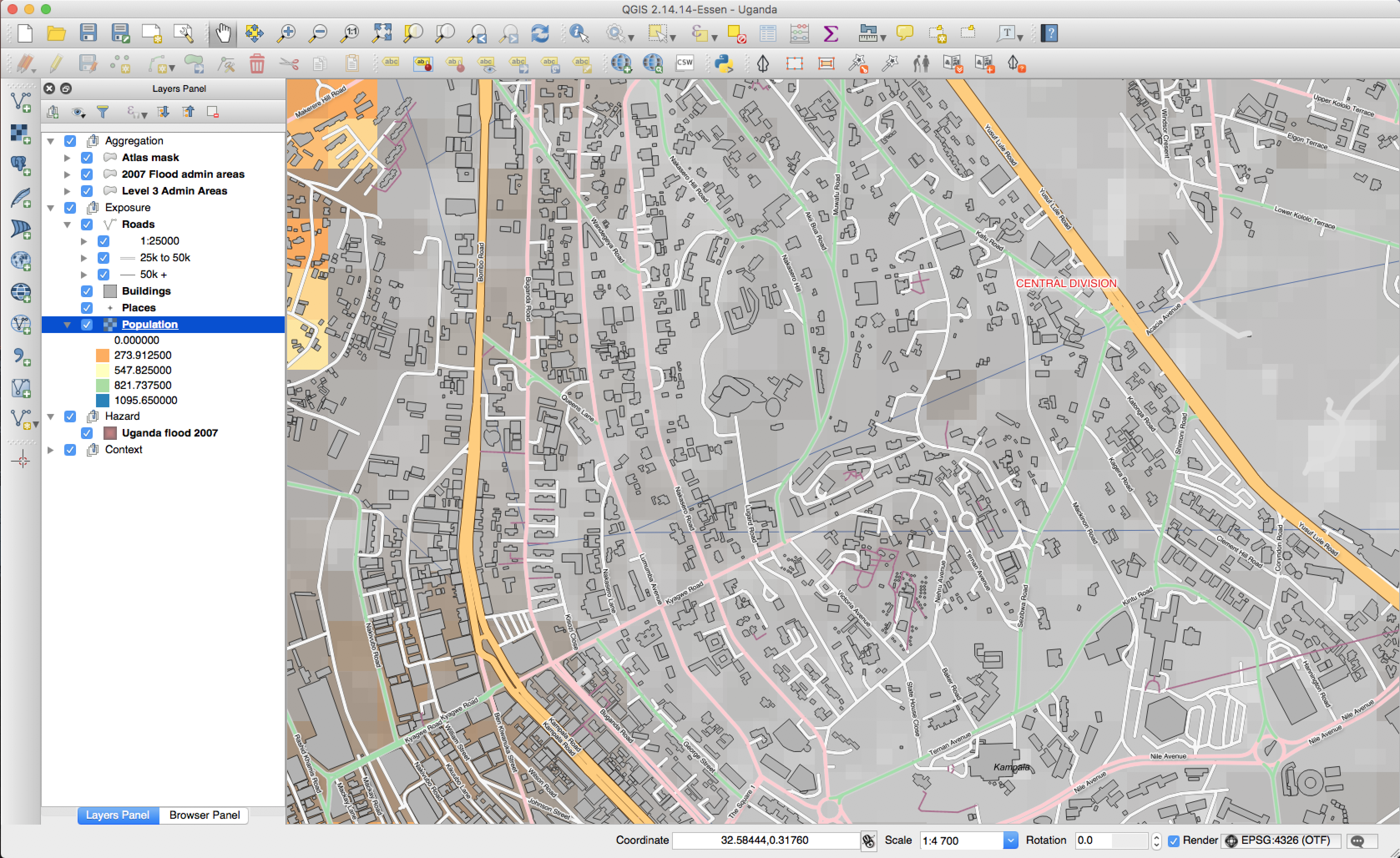Switch to the Layers Panel tab
This screenshot has height=858, width=1400.
pos(118,815)
